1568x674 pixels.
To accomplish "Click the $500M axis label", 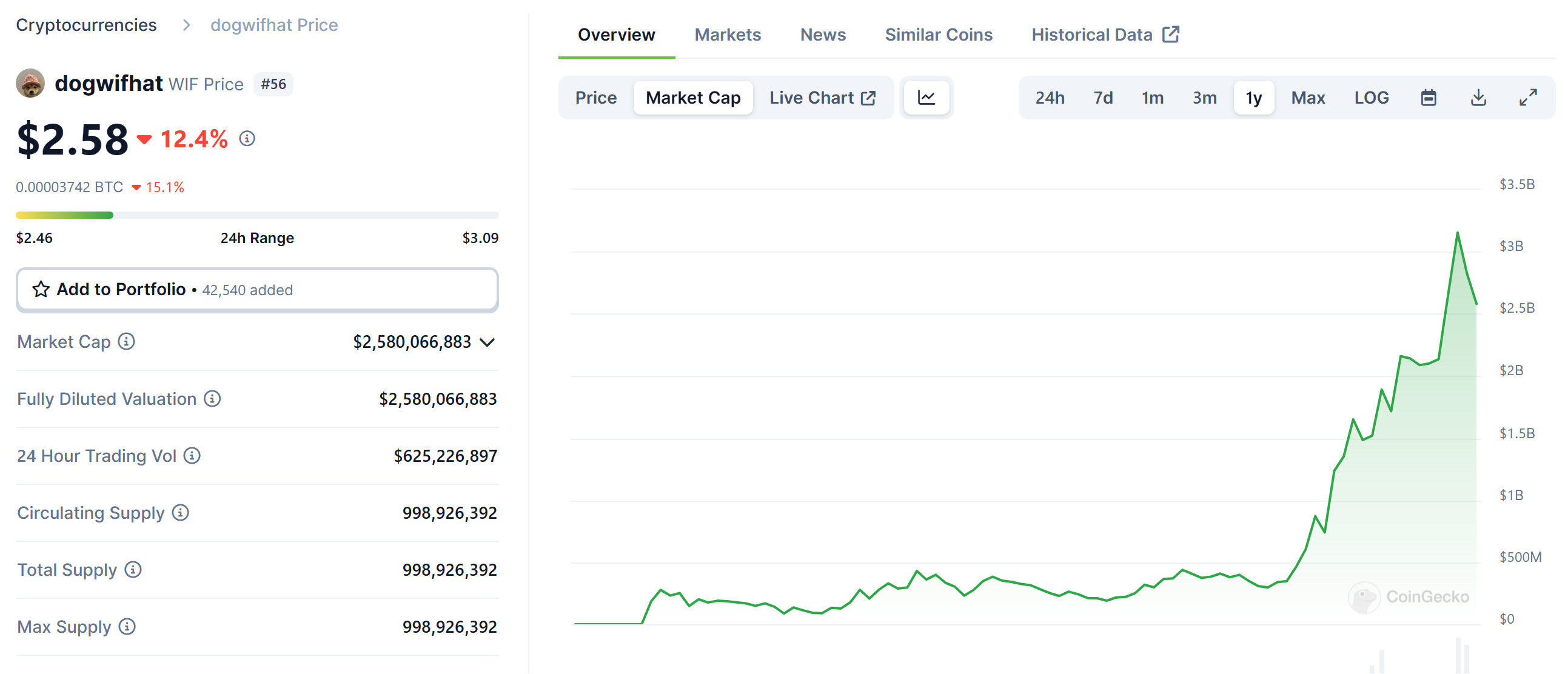I will (1520, 557).
